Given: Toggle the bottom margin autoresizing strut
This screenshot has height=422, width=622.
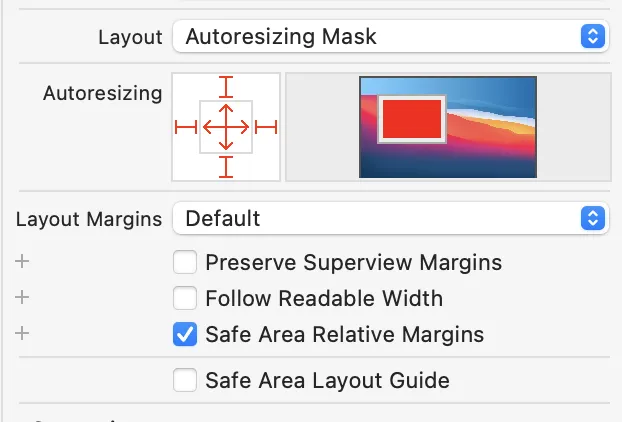Looking at the screenshot, I should click(x=226, y=167).
